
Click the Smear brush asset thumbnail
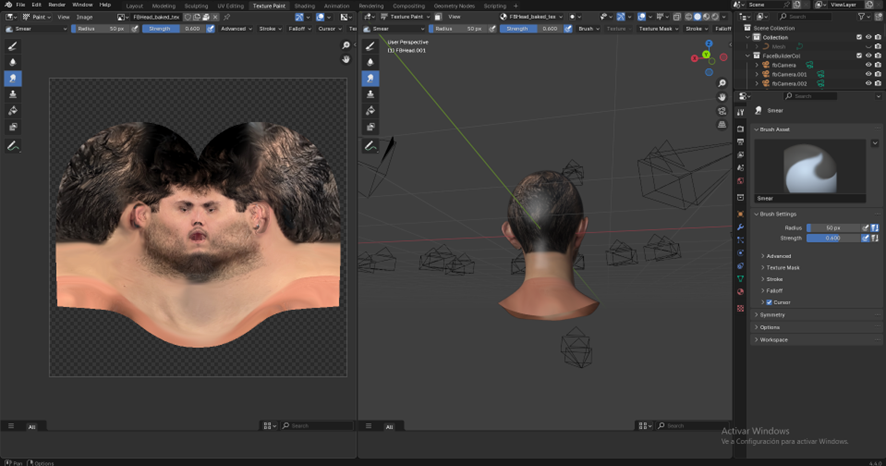(810, 167)
